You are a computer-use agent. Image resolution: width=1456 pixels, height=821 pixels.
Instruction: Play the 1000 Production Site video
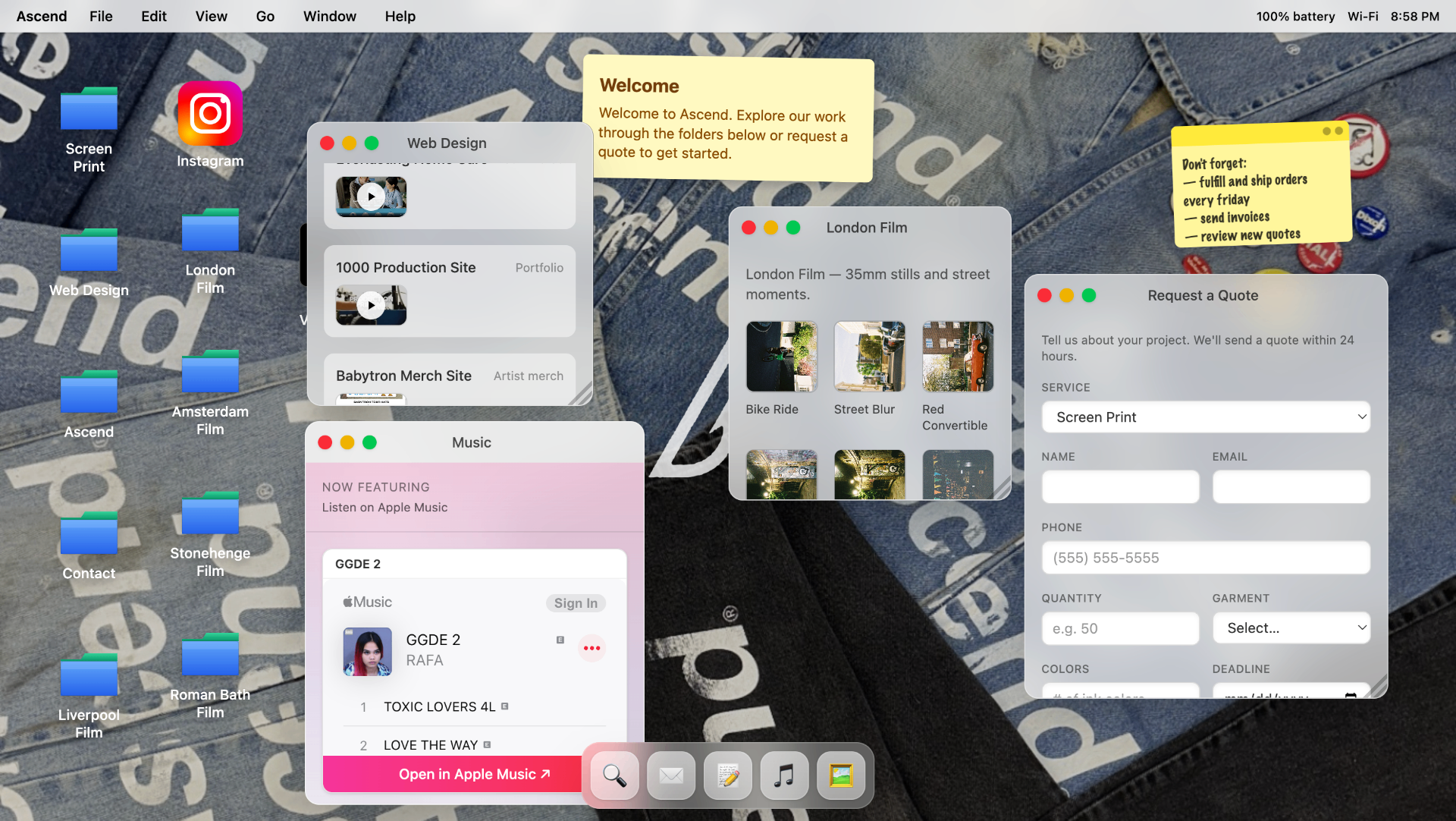[x=371, y=305]
